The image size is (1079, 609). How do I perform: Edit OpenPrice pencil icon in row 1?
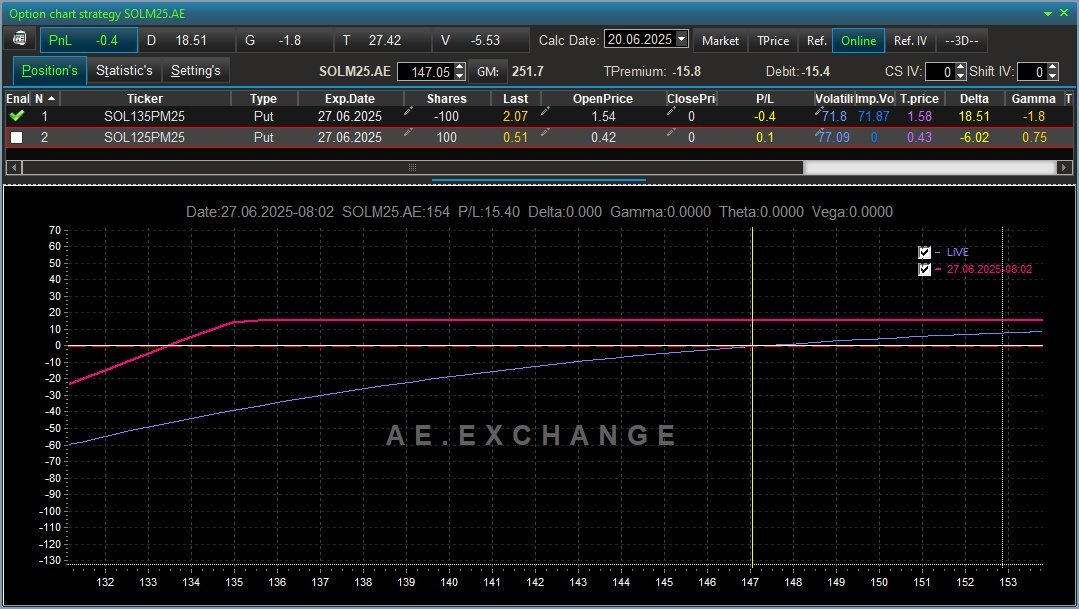tap(546, 111)
